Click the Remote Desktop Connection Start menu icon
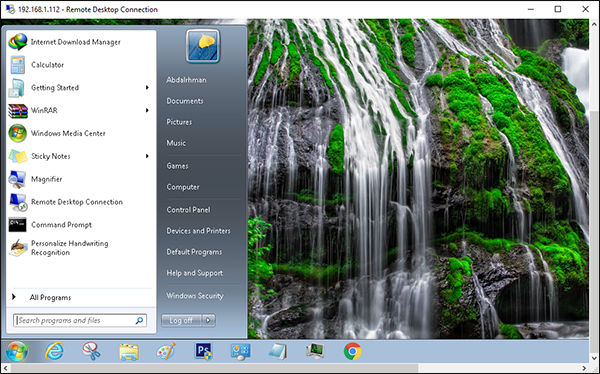This screenshot has height=374, width=600. click(x=18, y=202)
